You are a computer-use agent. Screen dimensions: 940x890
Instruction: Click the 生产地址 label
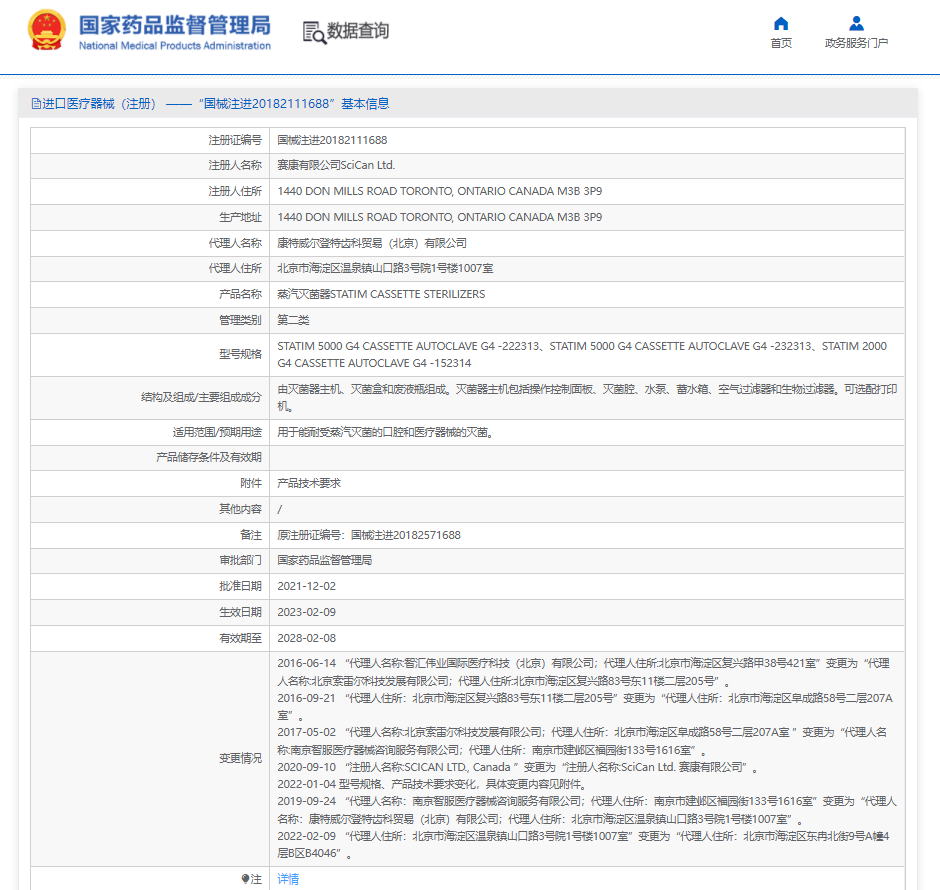(x=240, y=217)
